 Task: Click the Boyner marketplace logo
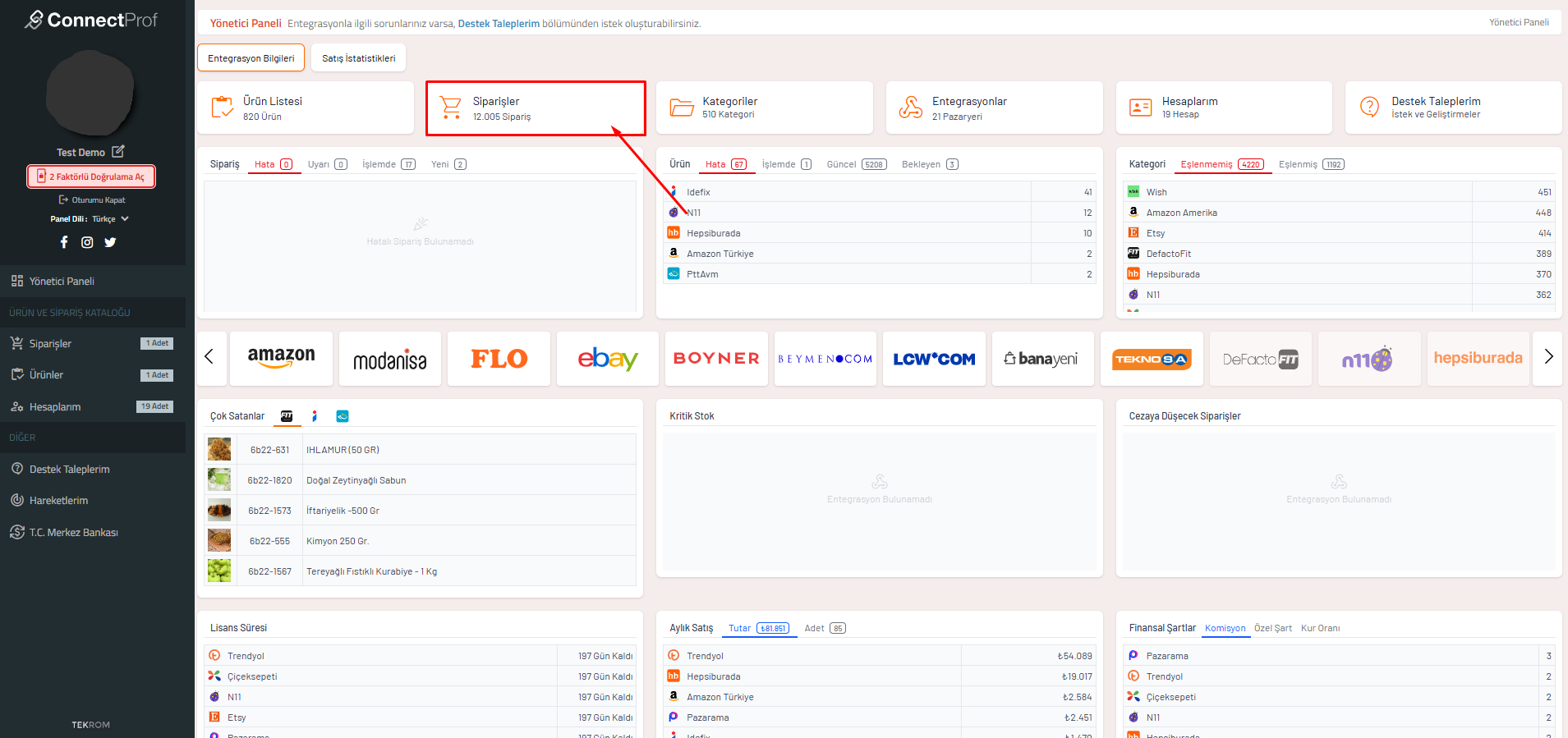pyautogui.click(x=716, y=358)
